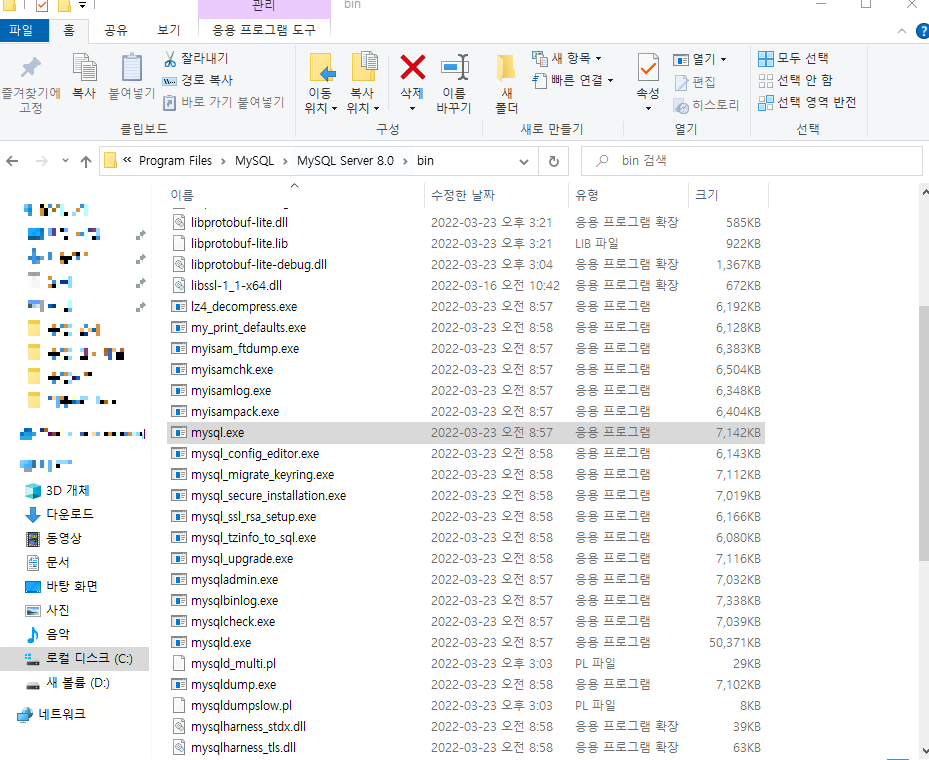This screenshot has width=929, height=760.
Task: Select 새 볼륨 (D:) drive
Action: pyautogui.click(x=68, y=683)
